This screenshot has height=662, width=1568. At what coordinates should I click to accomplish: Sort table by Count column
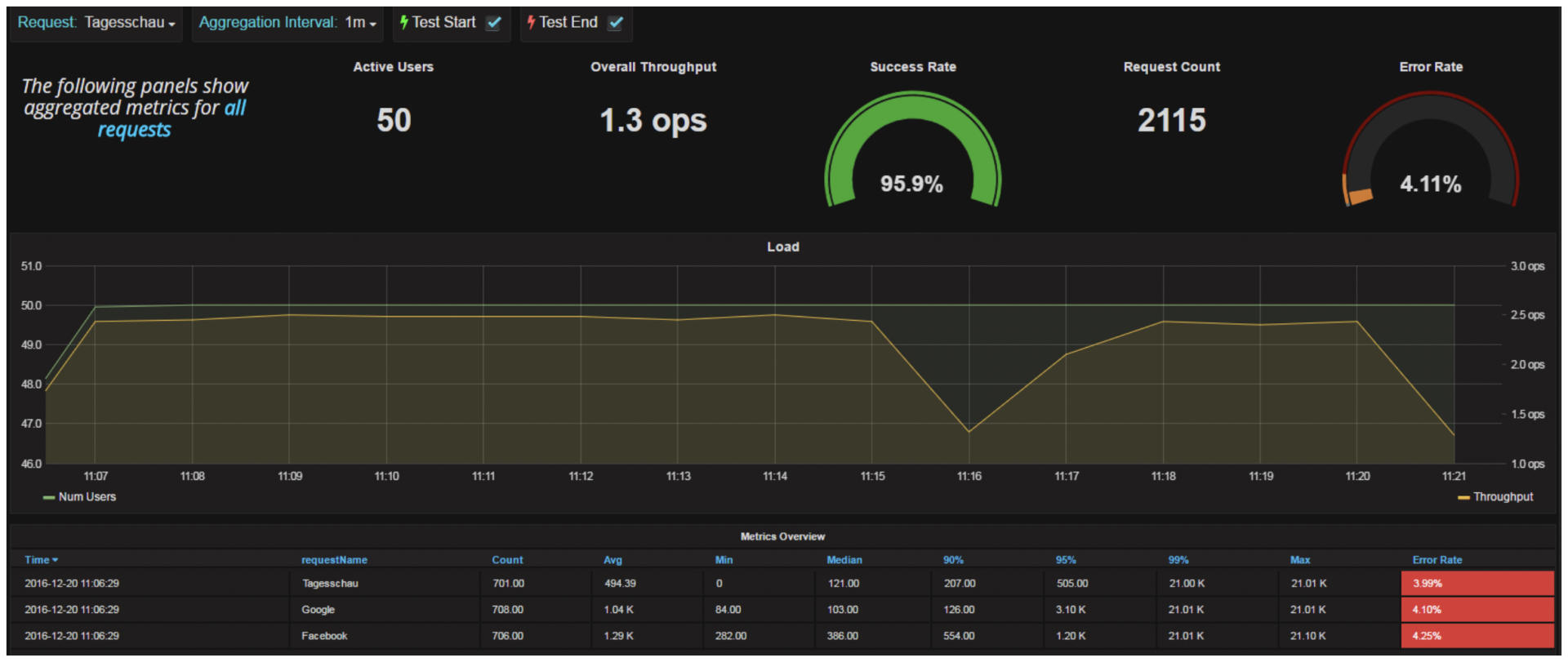[507, 560]
